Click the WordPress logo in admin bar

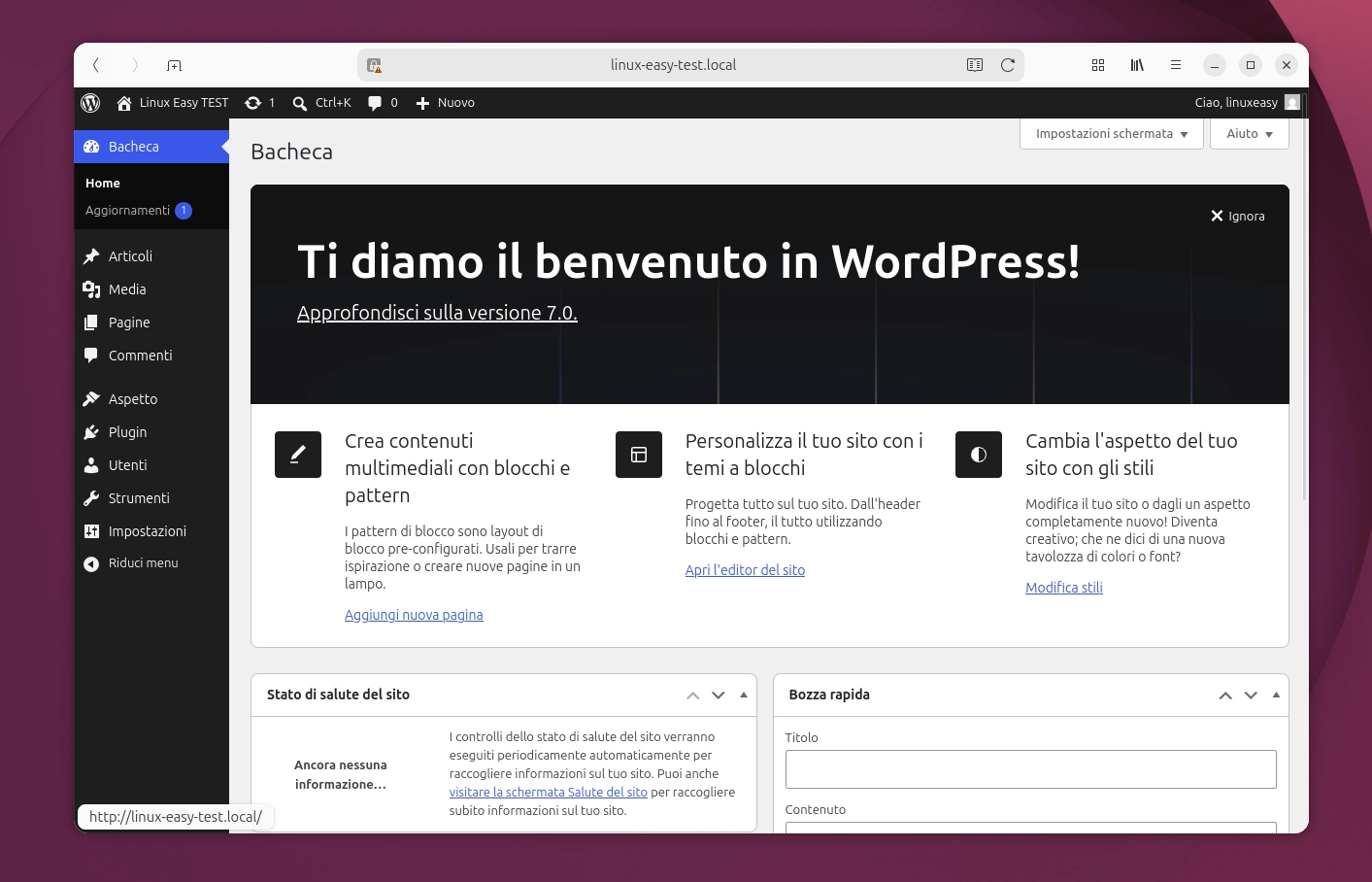[x=90, y=103]
